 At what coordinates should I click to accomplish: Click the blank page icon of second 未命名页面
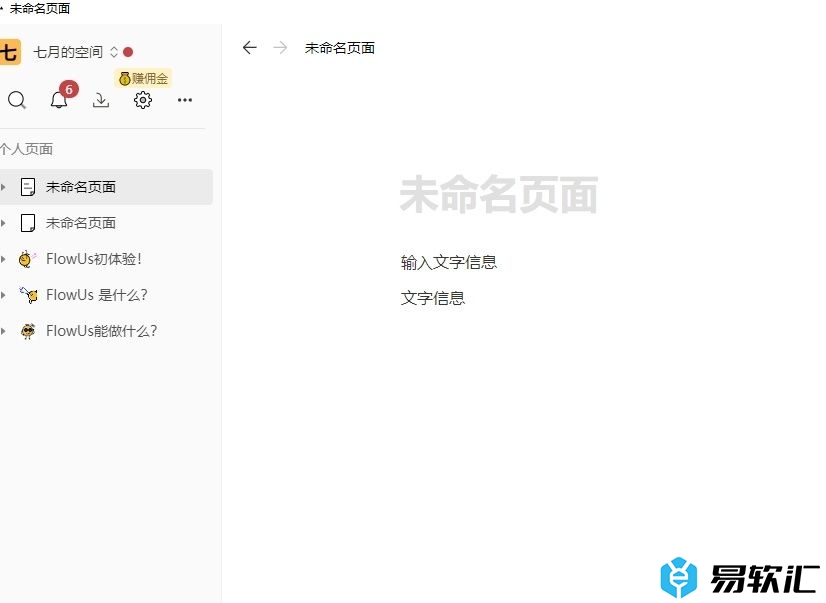coord(27,223)
